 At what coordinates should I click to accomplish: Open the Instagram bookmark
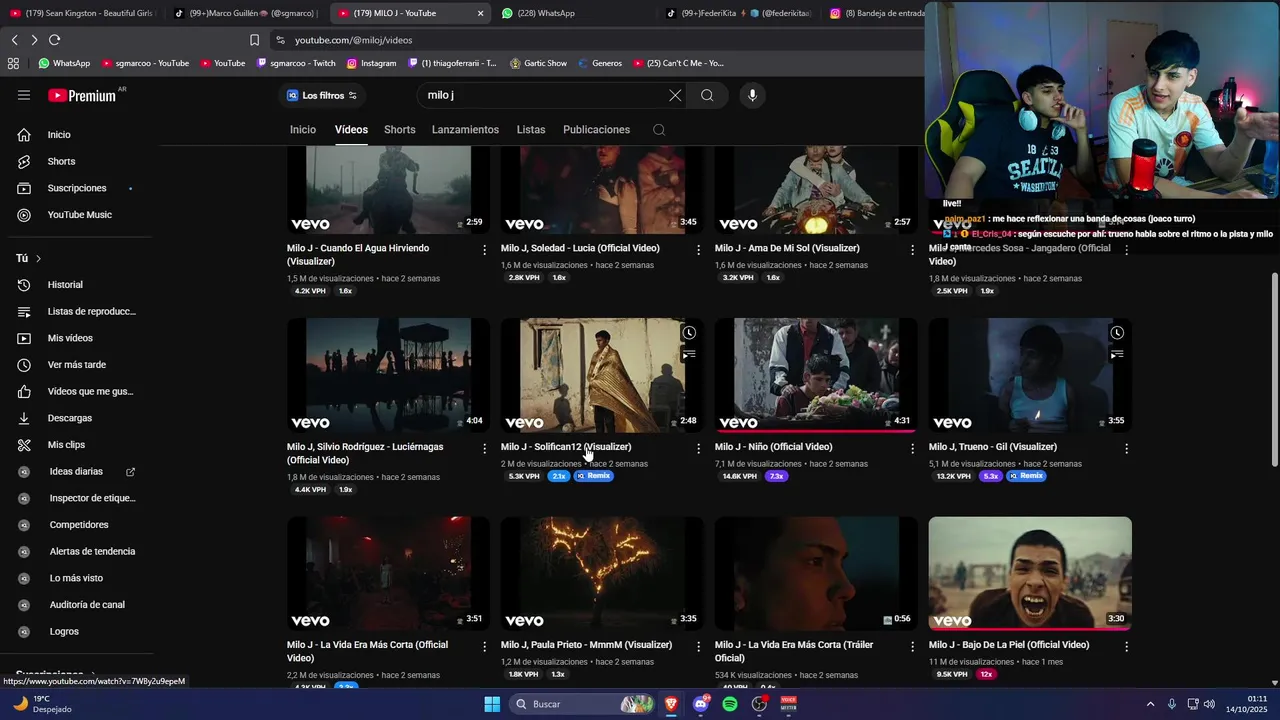pyautogui.click(x=371, y=63)
